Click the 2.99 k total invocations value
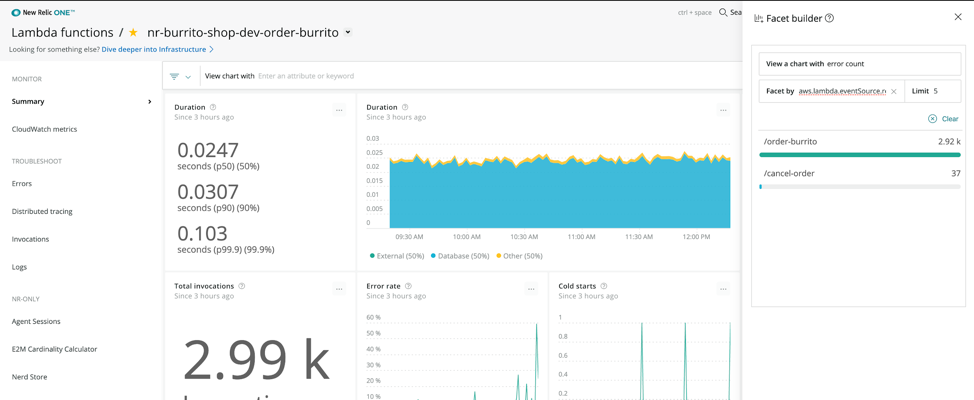The height and width of the screenshot is (400, 974). [x=255, y=361]
